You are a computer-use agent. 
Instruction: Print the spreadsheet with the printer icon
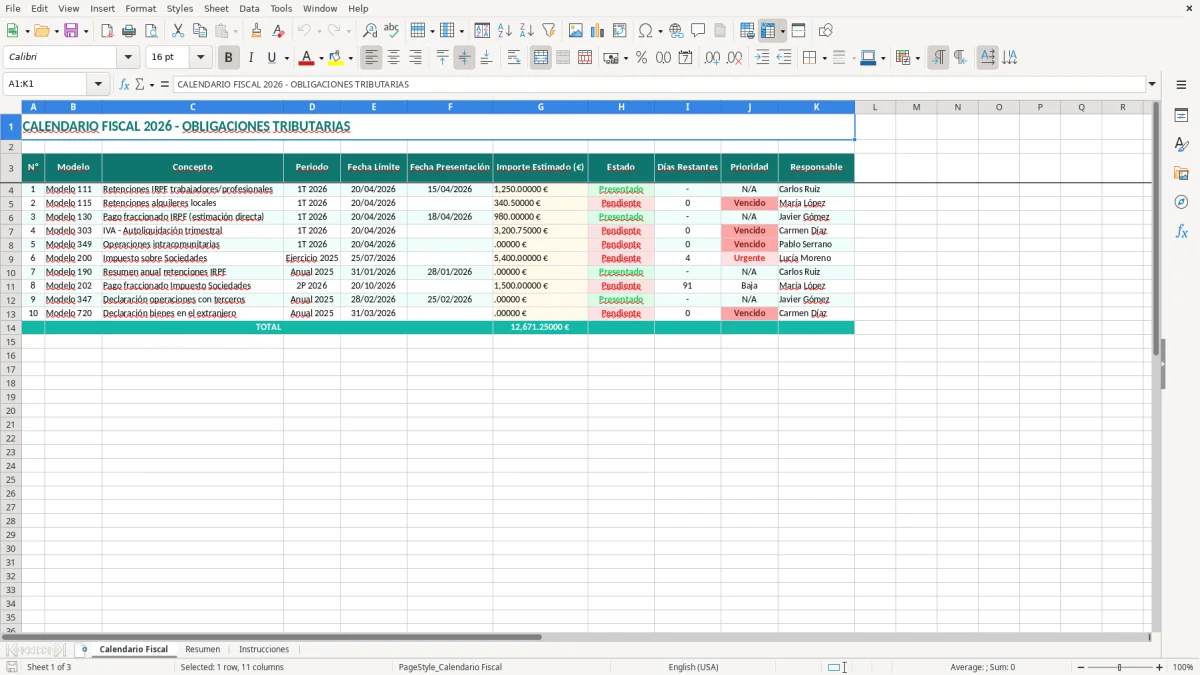pos(129,31)
